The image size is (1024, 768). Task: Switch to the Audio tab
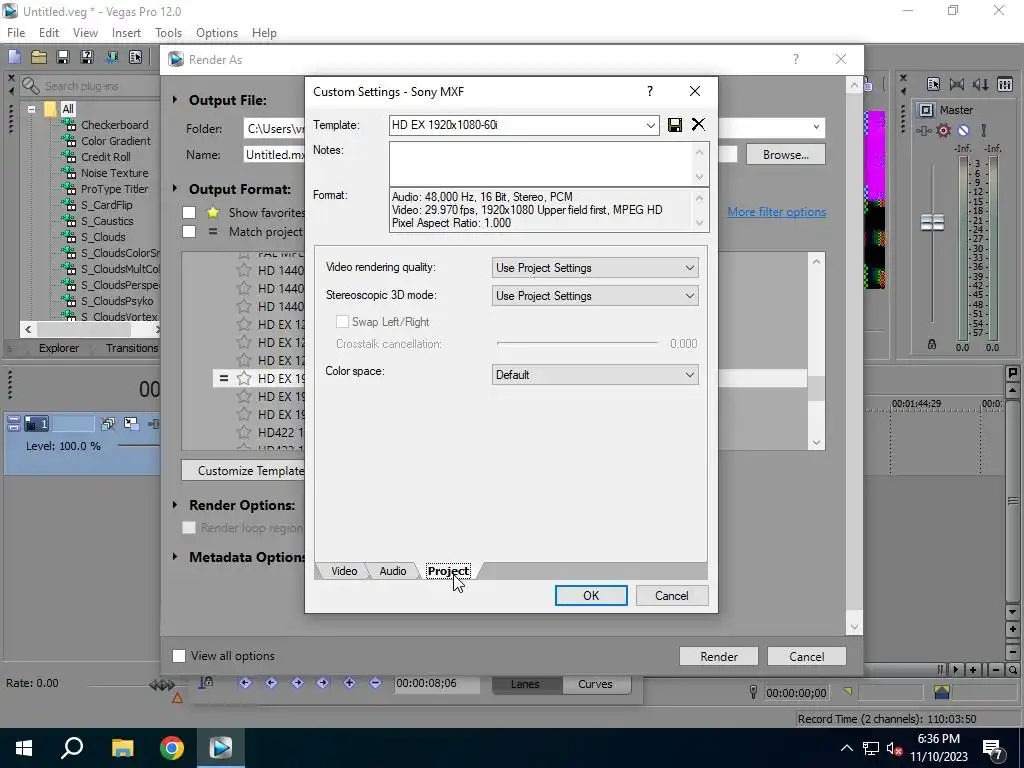click(x=392, y=571)
